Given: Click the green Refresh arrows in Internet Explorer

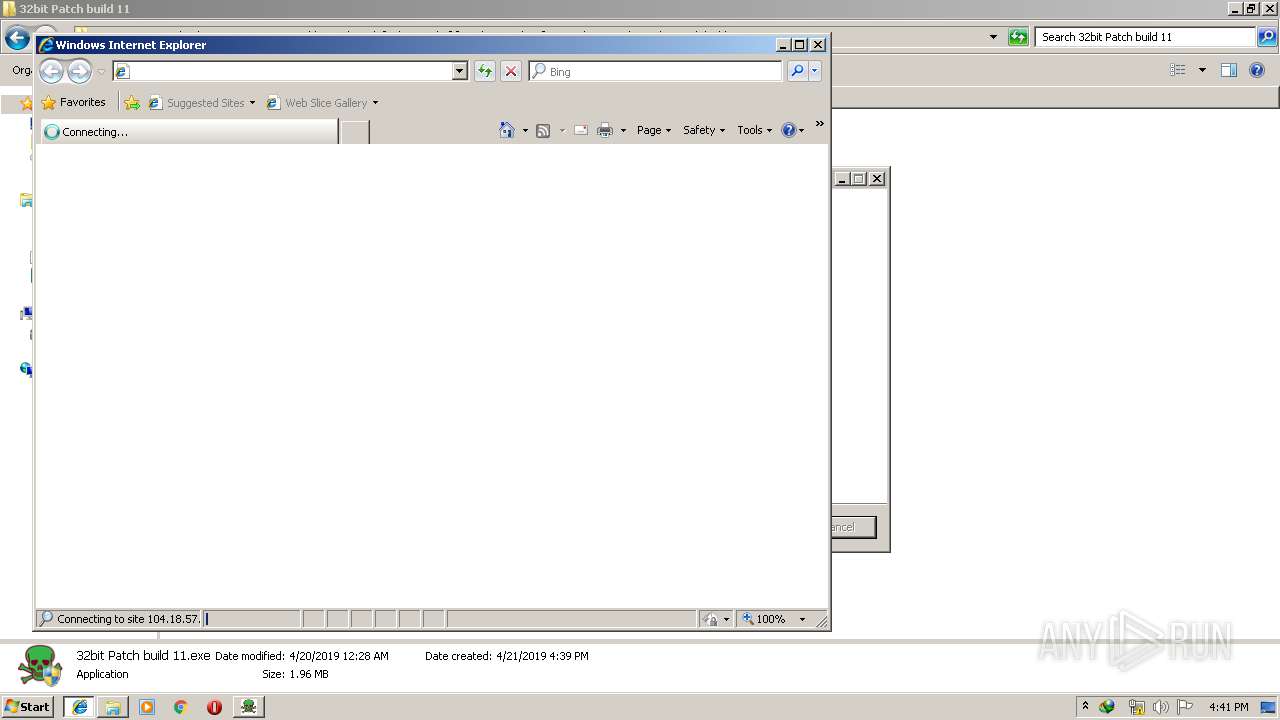Looking at the screenshot, I should tap(485, 71).
